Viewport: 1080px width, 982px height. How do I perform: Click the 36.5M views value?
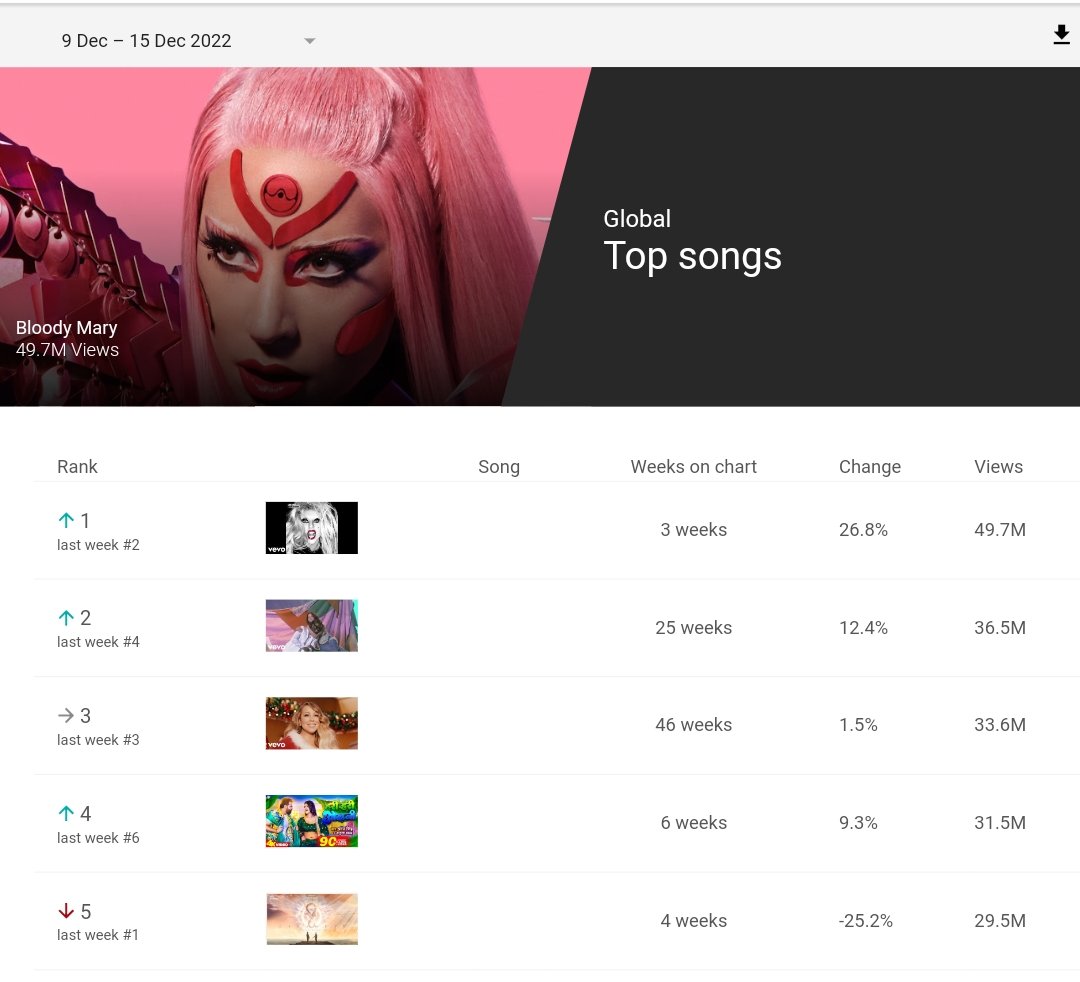coord(999,627)
